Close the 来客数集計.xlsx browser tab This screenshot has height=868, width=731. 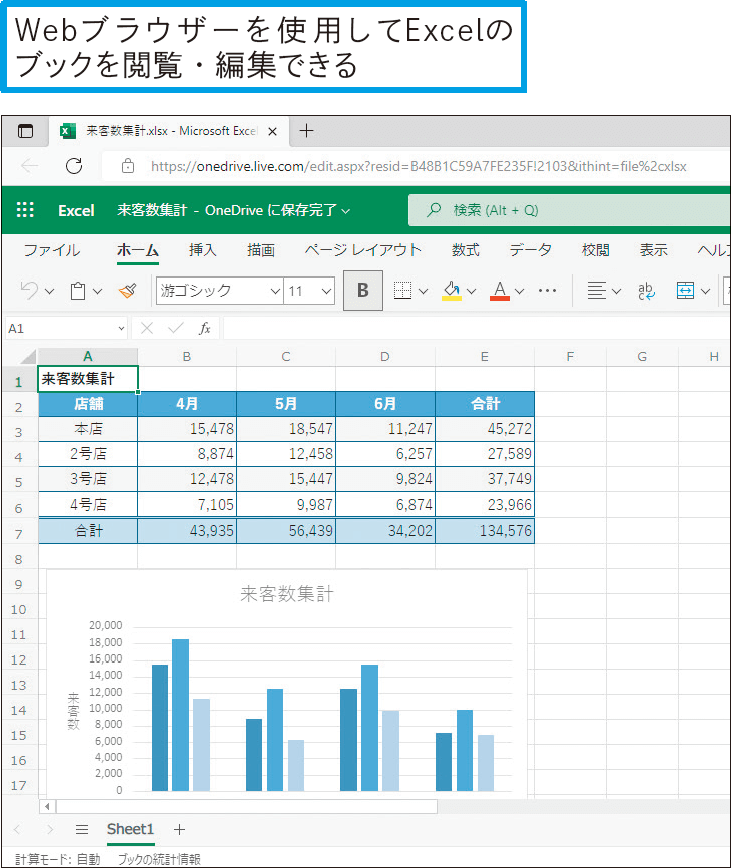coord(272,132)
